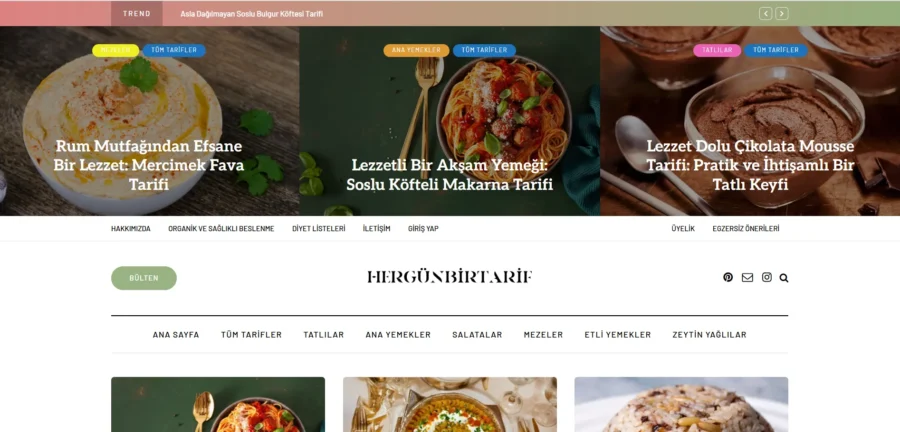
Task: Go to SALATALAR menu section
Action: [477, 335]
